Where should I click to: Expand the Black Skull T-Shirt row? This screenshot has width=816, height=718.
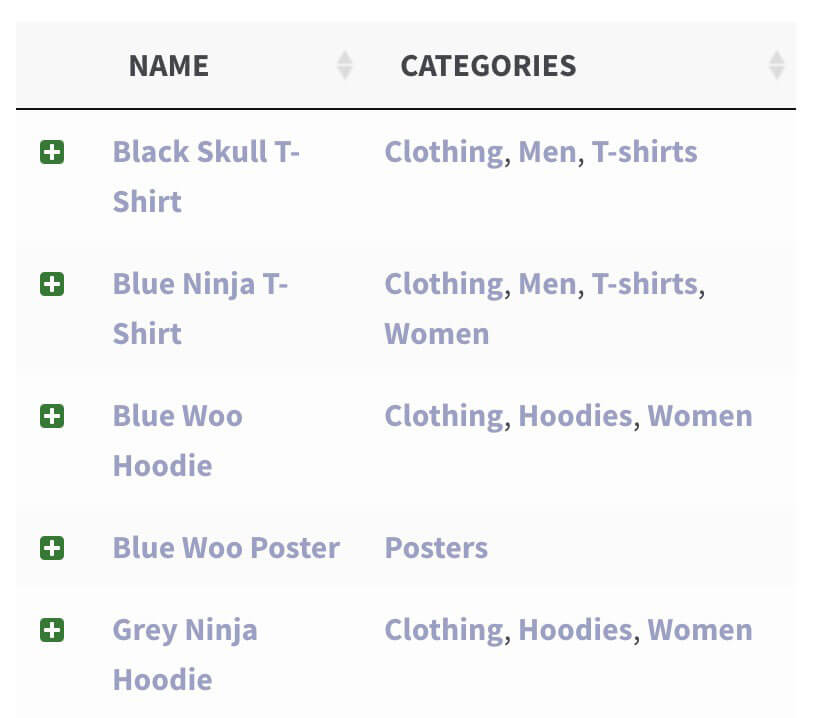(52, 153)
